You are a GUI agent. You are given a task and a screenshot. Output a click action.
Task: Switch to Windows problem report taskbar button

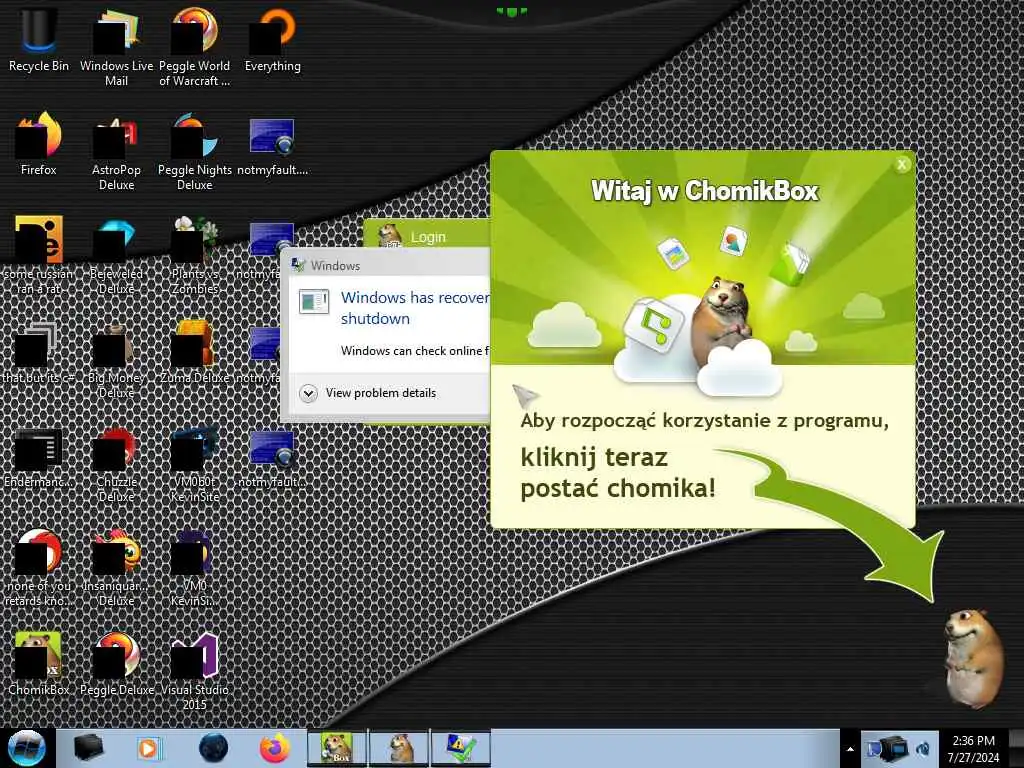(x=460, y=748)
